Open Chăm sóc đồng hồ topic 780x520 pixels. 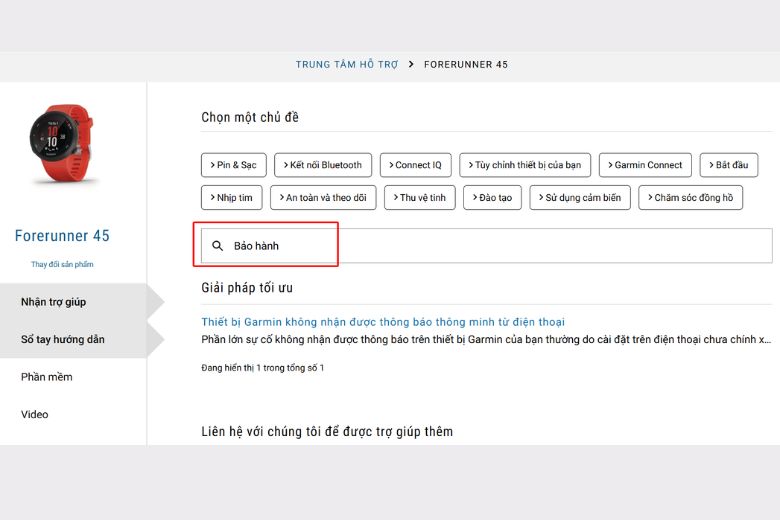click(x=690, y=198)
